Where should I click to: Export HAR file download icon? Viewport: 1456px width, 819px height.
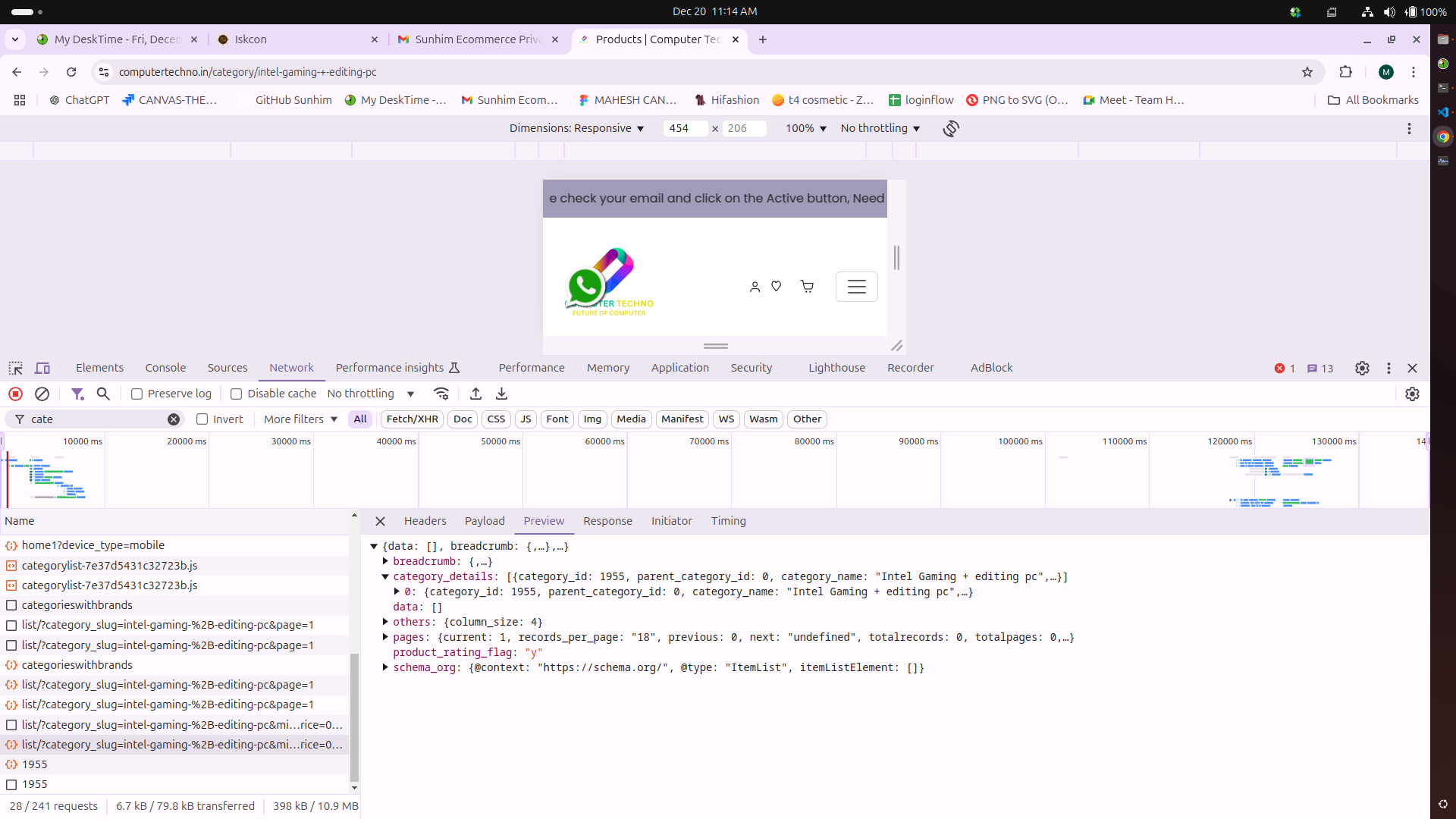(501, 394)
